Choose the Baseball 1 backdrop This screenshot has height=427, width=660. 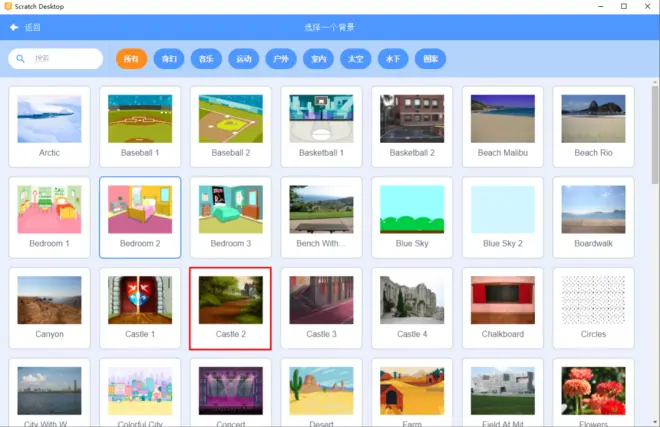pyautogui.click(x=140, y=126)
